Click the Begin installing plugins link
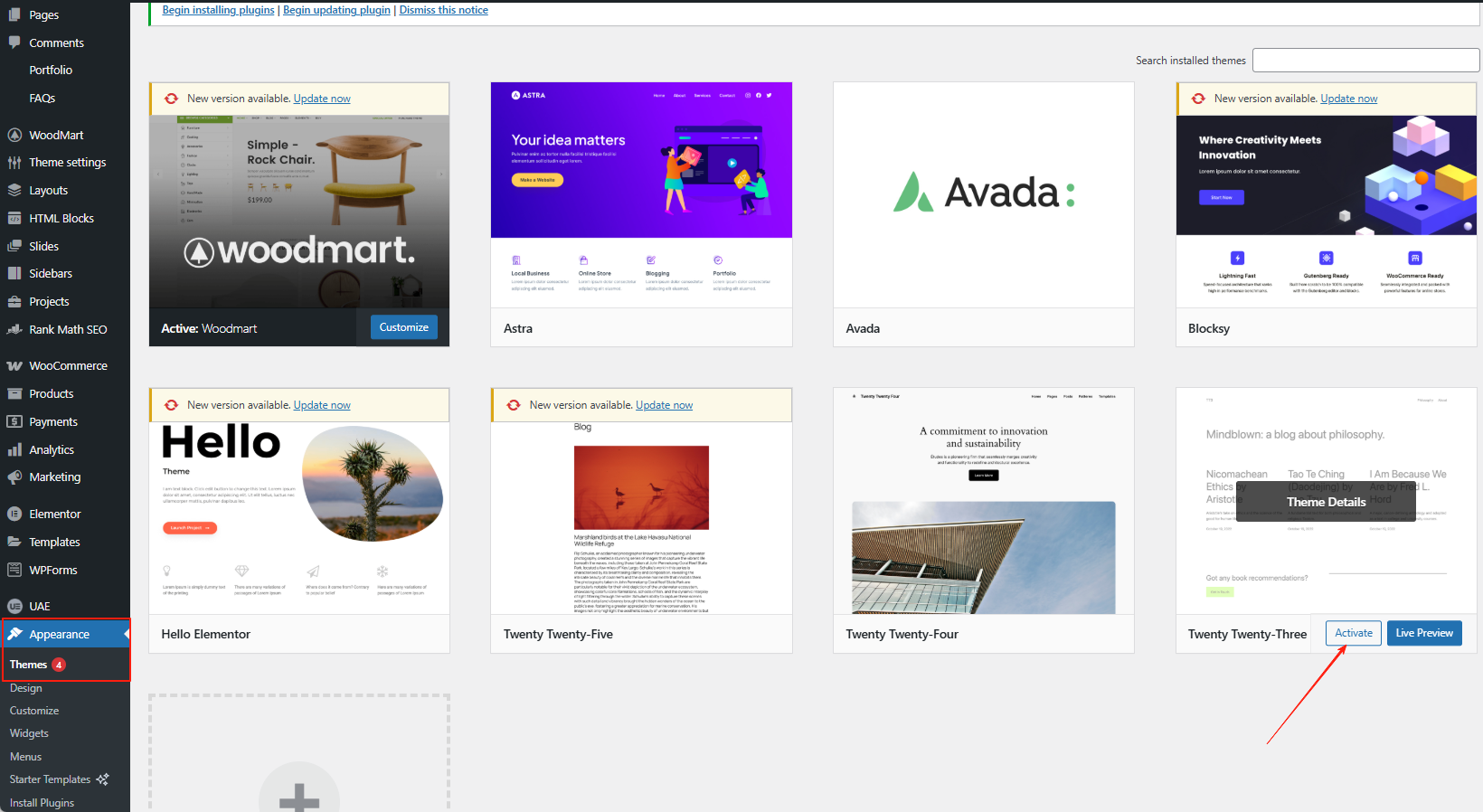Screen dimensions: 1483x812 pyautogui.click(x=219, y=10)
